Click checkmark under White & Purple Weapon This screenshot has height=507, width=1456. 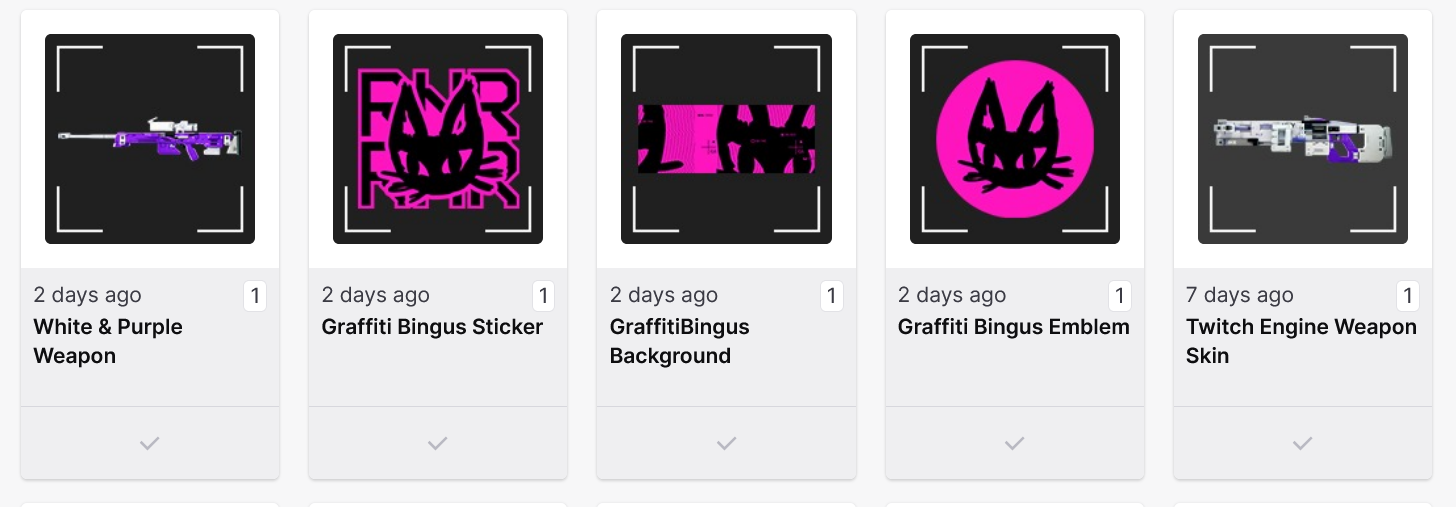coord(150,443)
